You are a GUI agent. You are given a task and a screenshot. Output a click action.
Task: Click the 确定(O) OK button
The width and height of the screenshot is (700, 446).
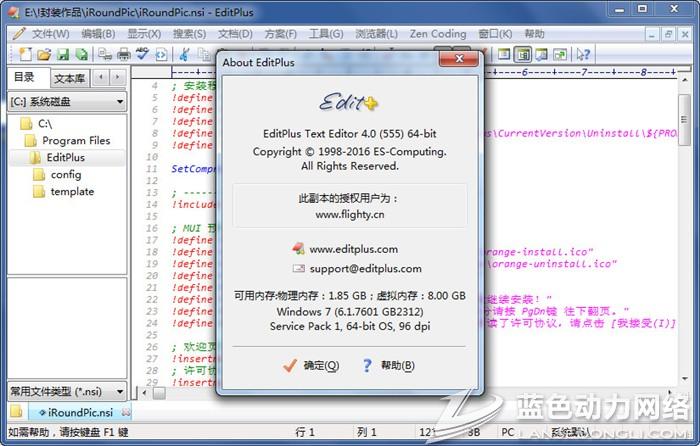coord(312,366)
